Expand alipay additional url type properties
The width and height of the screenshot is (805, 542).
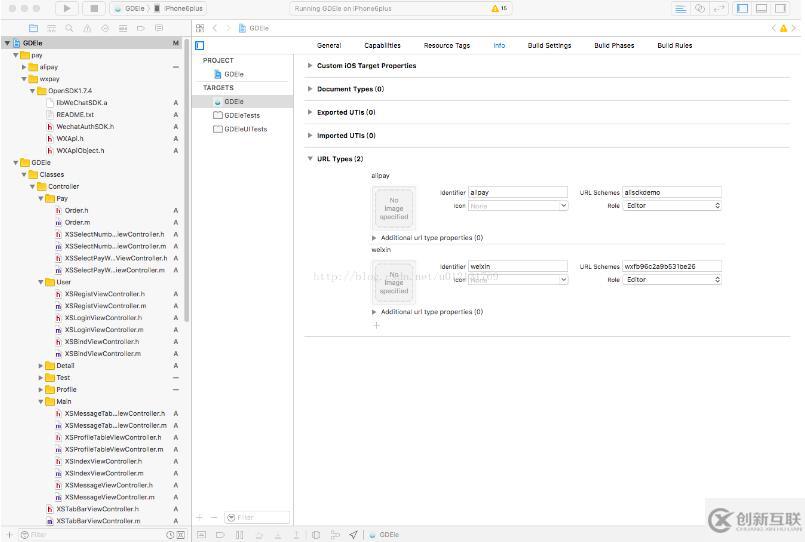click(374, 238)
